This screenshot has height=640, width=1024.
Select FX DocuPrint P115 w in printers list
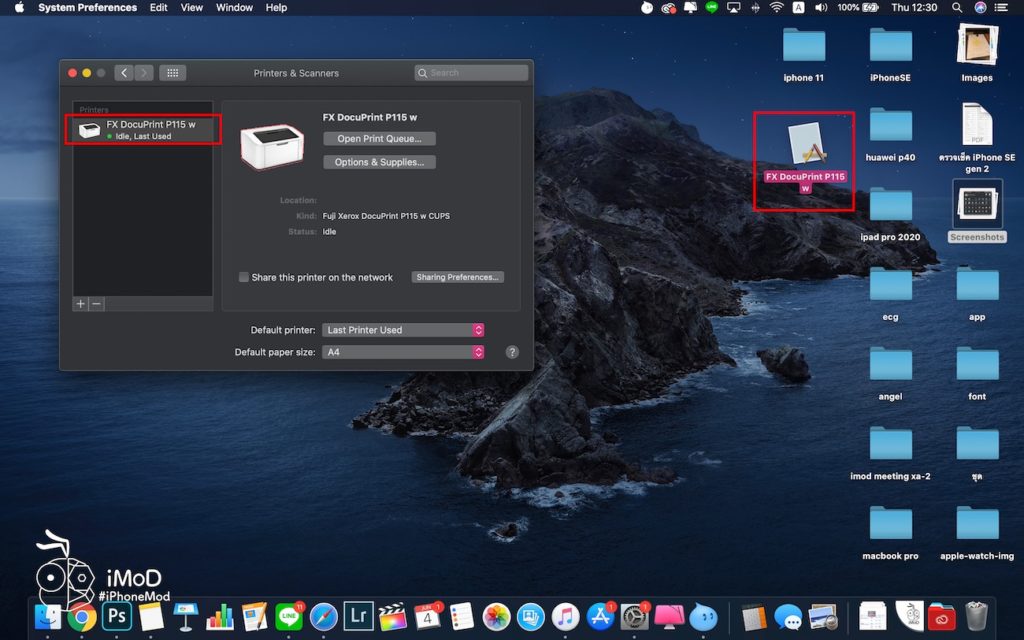pos(143,129)
